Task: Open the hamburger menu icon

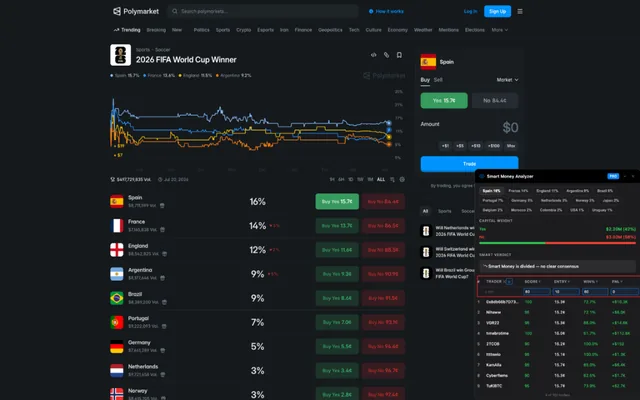Action: click(520, 11)
